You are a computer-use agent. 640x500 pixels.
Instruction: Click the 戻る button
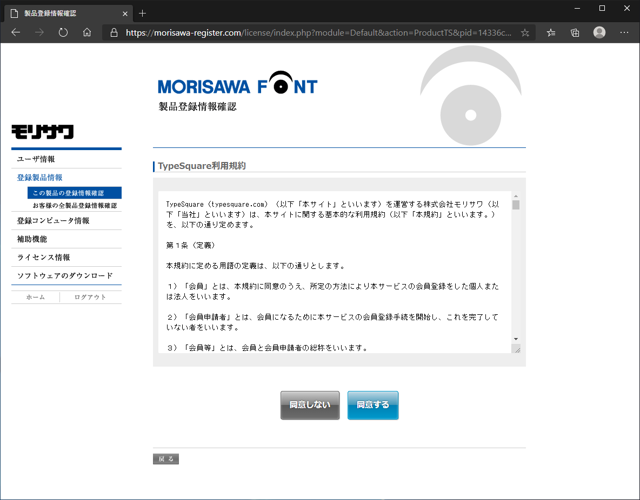click(x=166, y=459)
